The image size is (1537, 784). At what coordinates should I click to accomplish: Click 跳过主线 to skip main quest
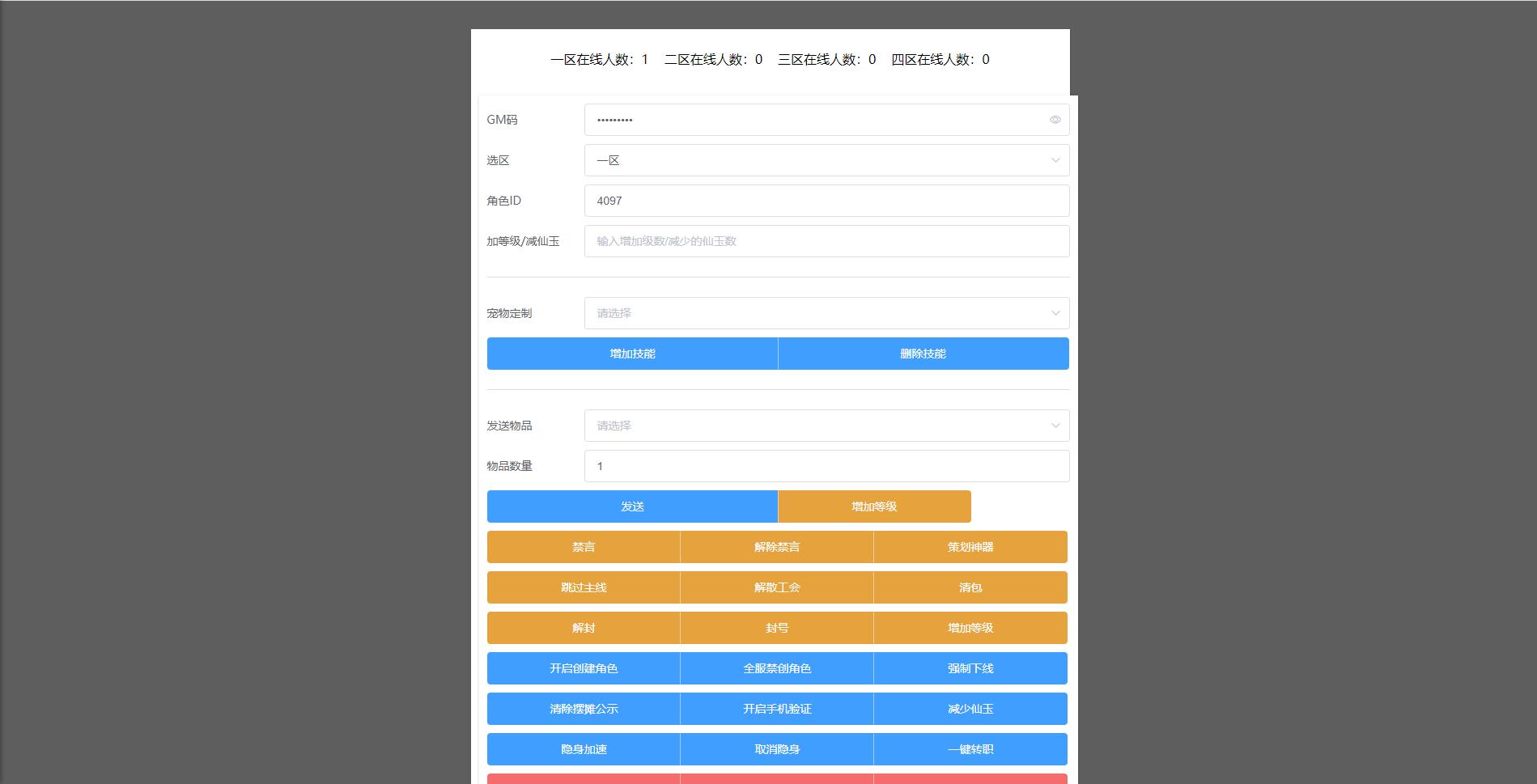tap(583, 587)
